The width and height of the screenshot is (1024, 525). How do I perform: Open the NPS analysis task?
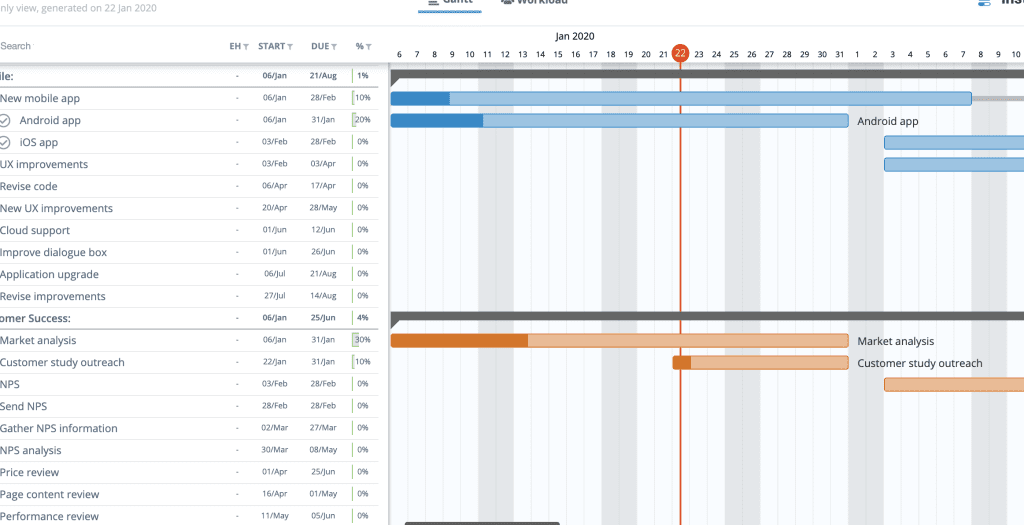click(x=31, y=450)
